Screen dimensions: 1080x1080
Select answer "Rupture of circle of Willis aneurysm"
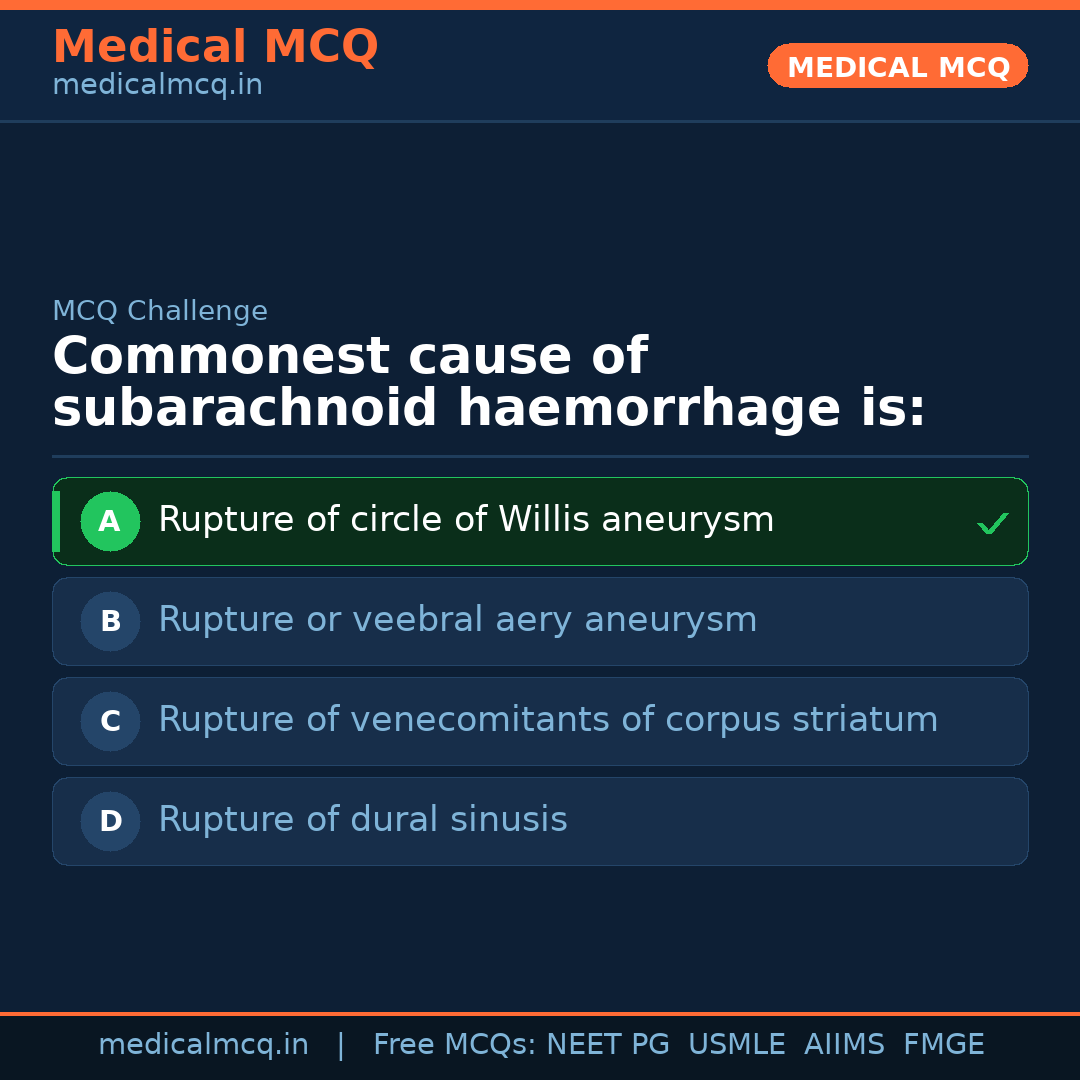[466, 520]
